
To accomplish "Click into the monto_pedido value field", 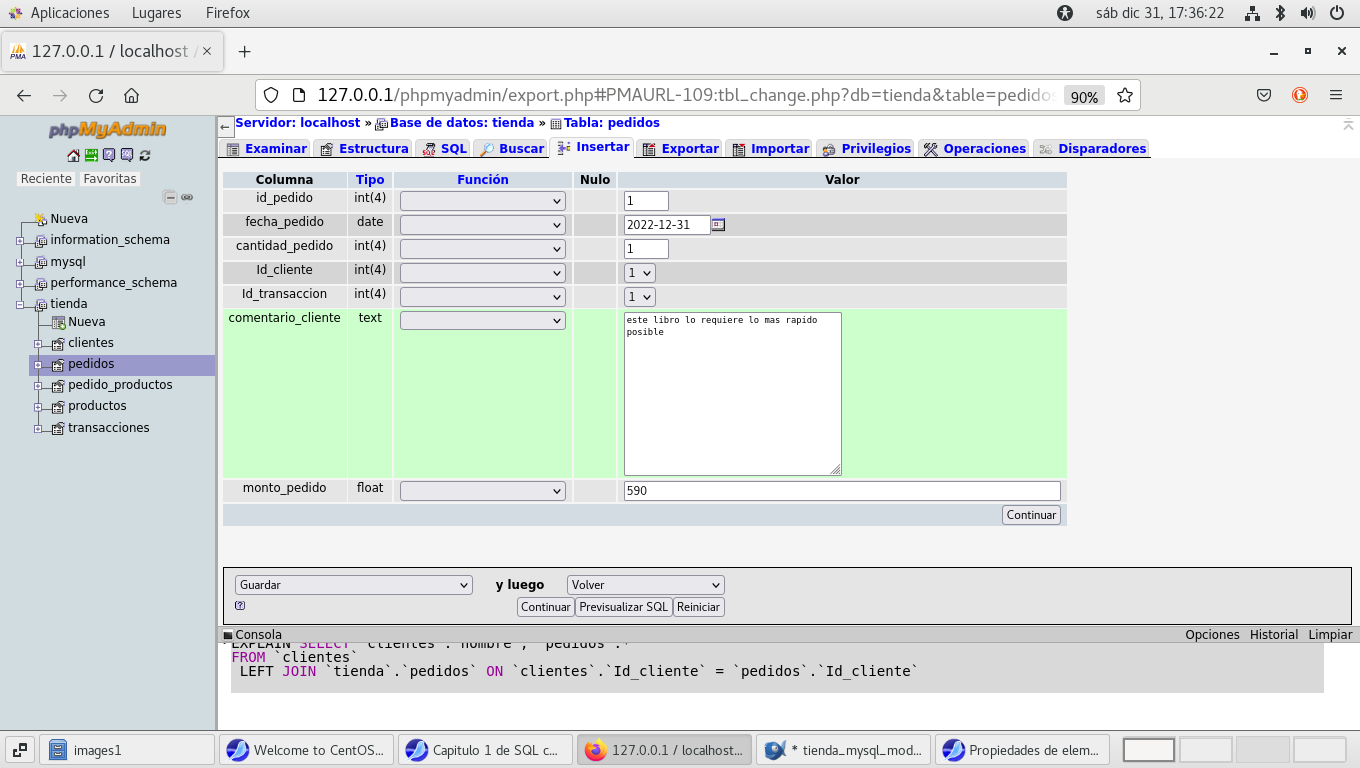I will pyautogui.click(x=841, y=491).
